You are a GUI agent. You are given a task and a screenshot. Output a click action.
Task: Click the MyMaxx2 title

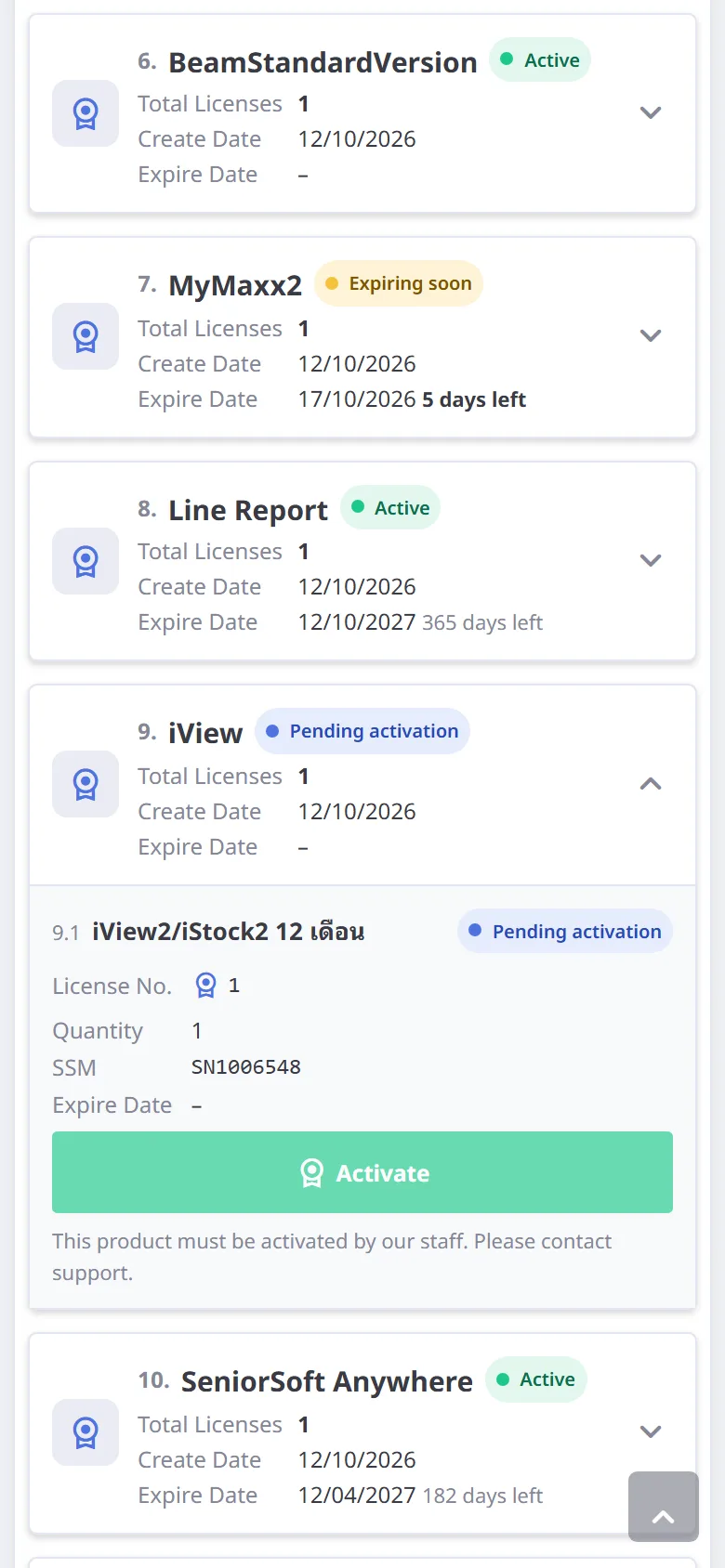(235, 285)
